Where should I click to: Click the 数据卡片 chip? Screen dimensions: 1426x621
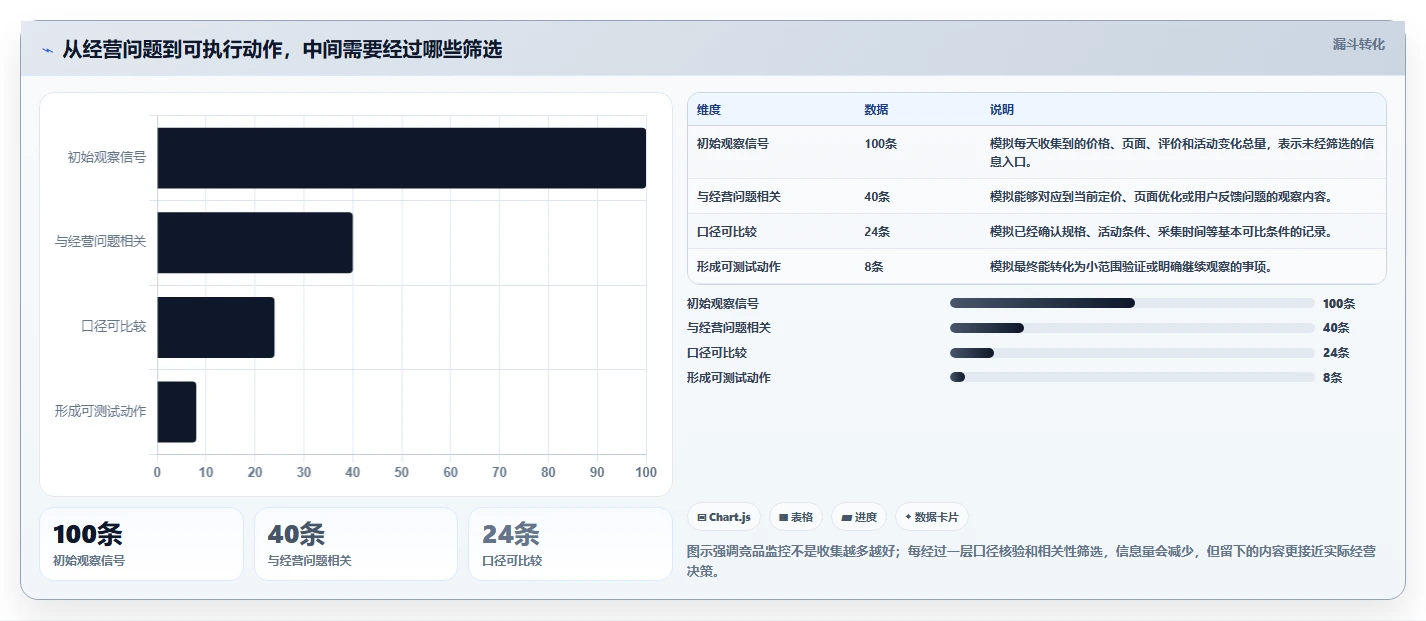click(932, 517)
